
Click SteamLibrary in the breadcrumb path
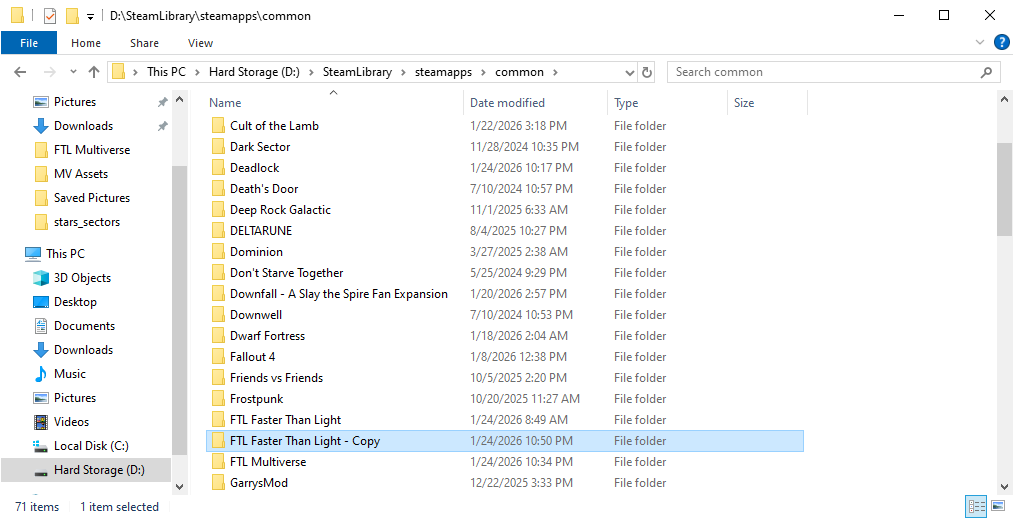tap(358, 72)
